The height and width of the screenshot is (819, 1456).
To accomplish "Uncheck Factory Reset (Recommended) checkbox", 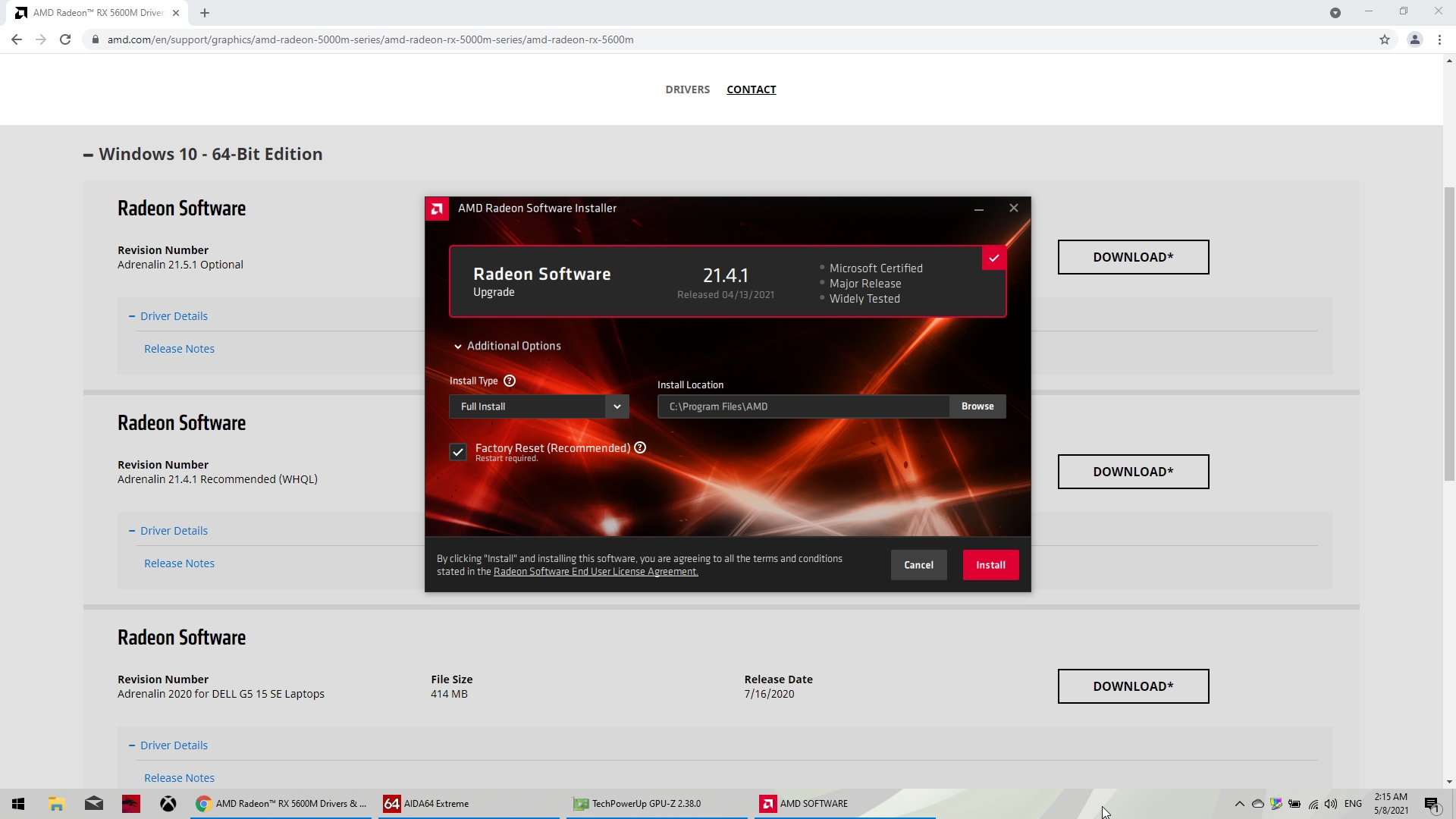I will 457,452.
